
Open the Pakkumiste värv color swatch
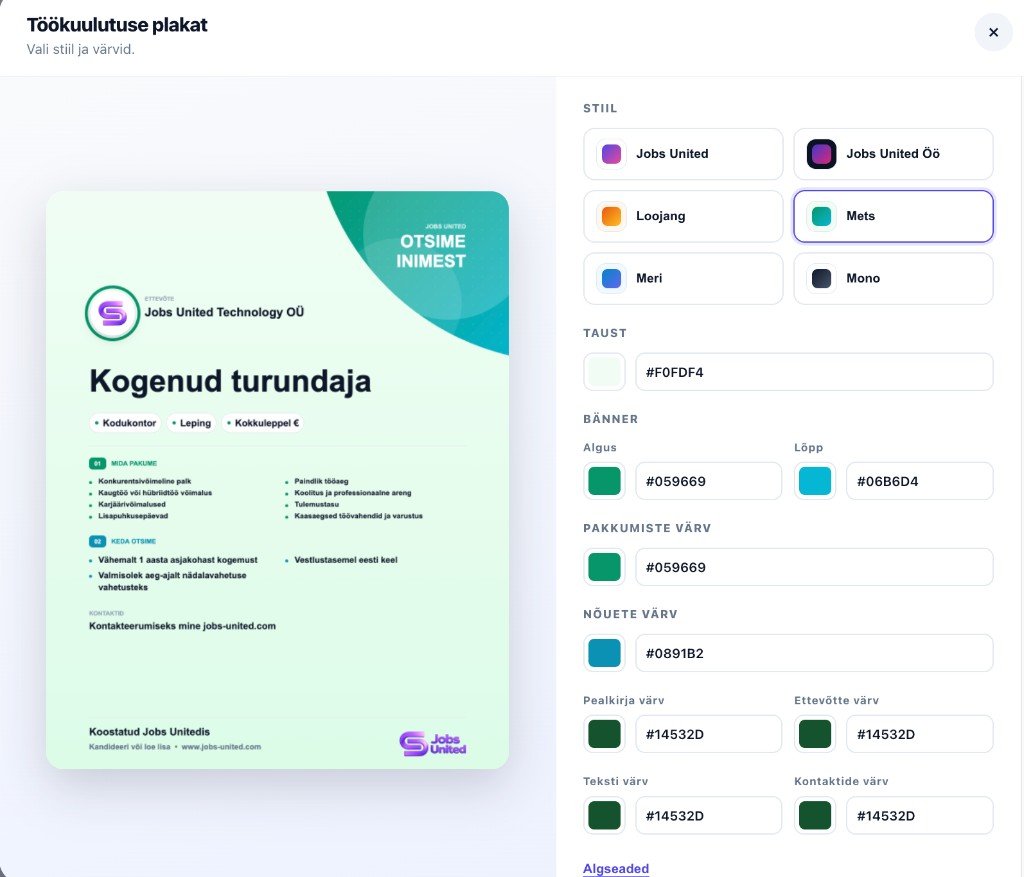tap(604, 567)
